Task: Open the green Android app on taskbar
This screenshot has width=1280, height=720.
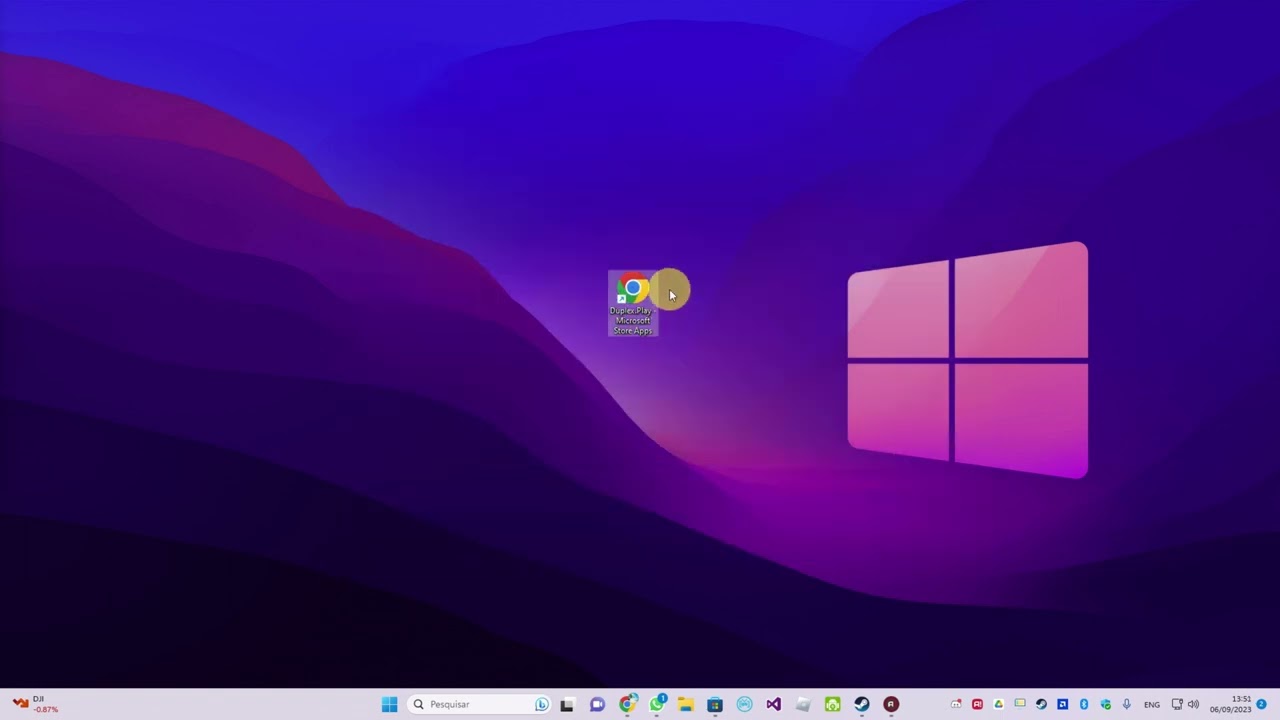Action: (x=832, y=705)
